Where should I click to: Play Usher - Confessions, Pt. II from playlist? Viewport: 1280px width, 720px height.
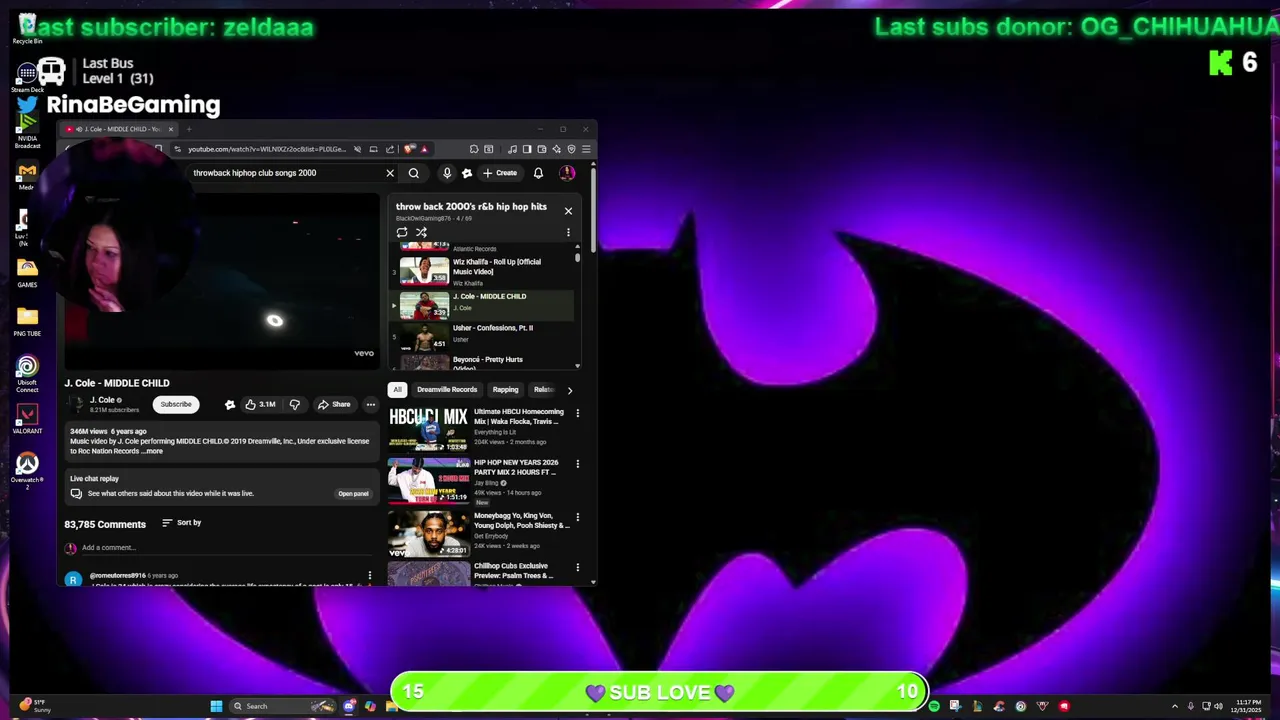[x=484, y=336]
